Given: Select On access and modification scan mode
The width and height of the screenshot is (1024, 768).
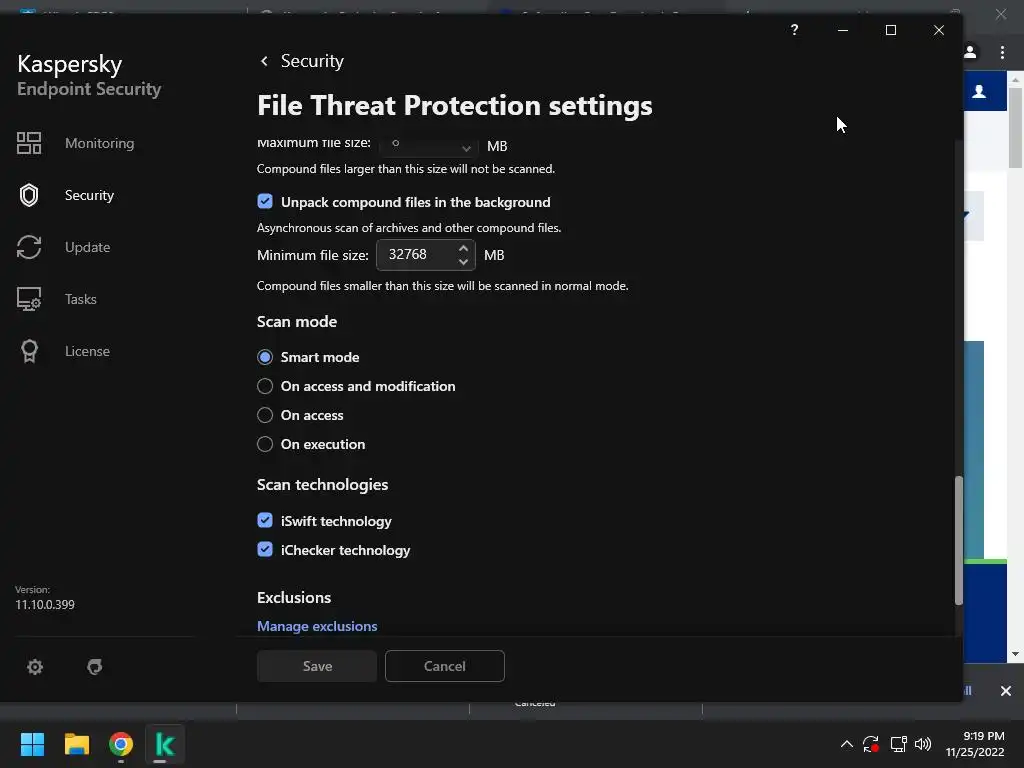Looking at the screenshot, I should point(264,386).
